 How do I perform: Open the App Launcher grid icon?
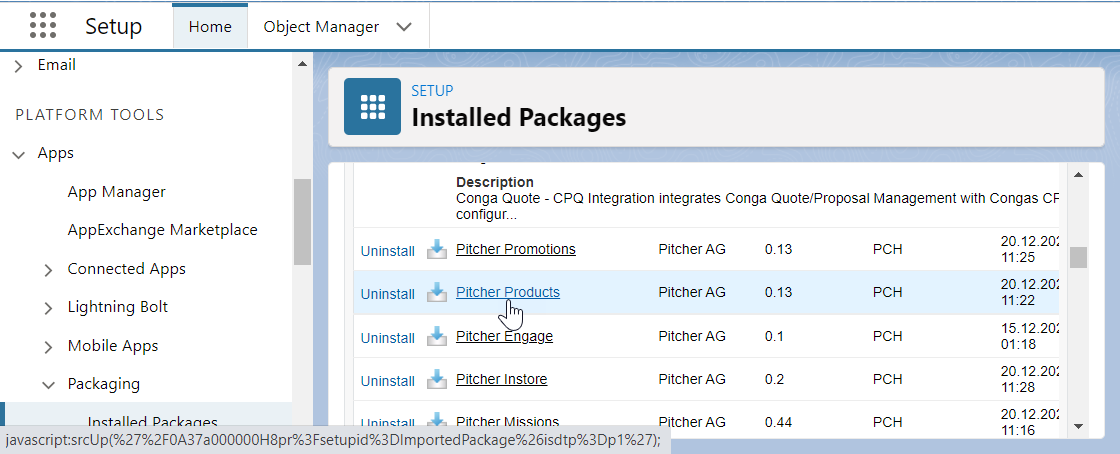pos(43,26)
